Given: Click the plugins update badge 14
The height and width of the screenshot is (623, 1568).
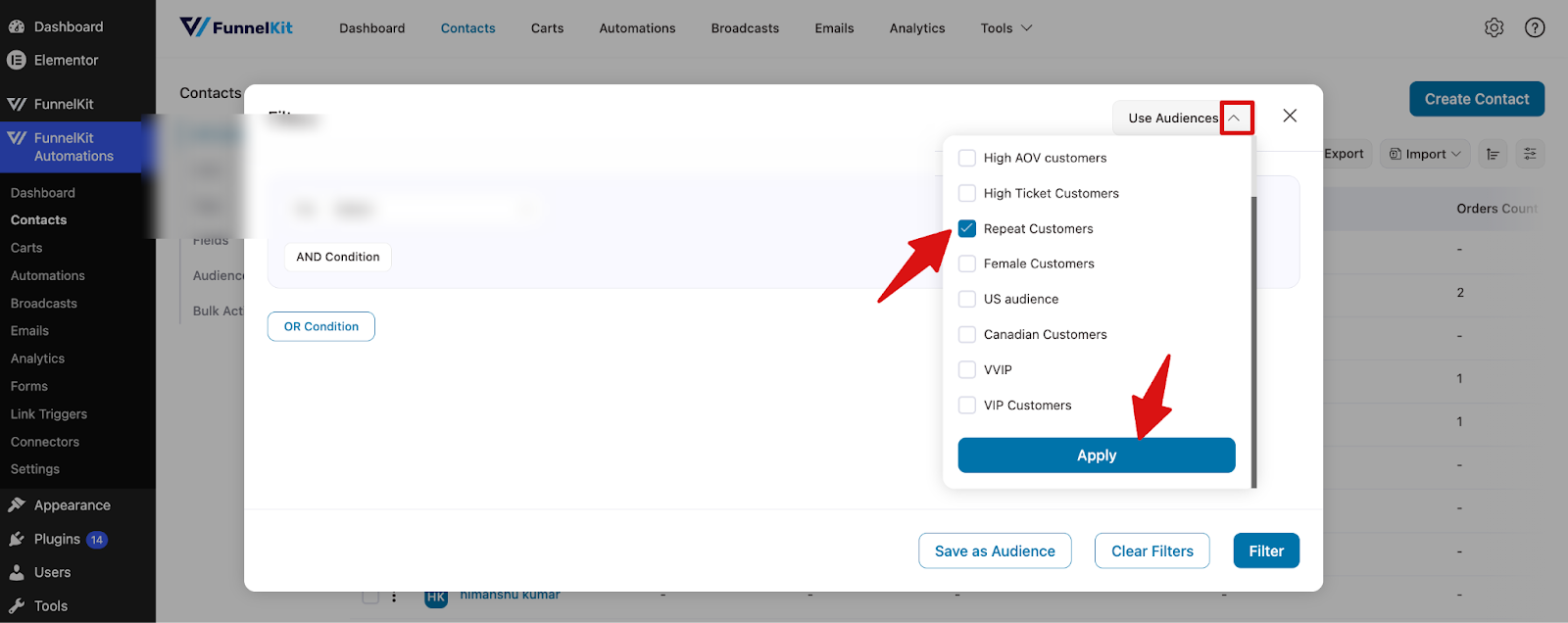Looking at the screenshot, I should [97, 540].
